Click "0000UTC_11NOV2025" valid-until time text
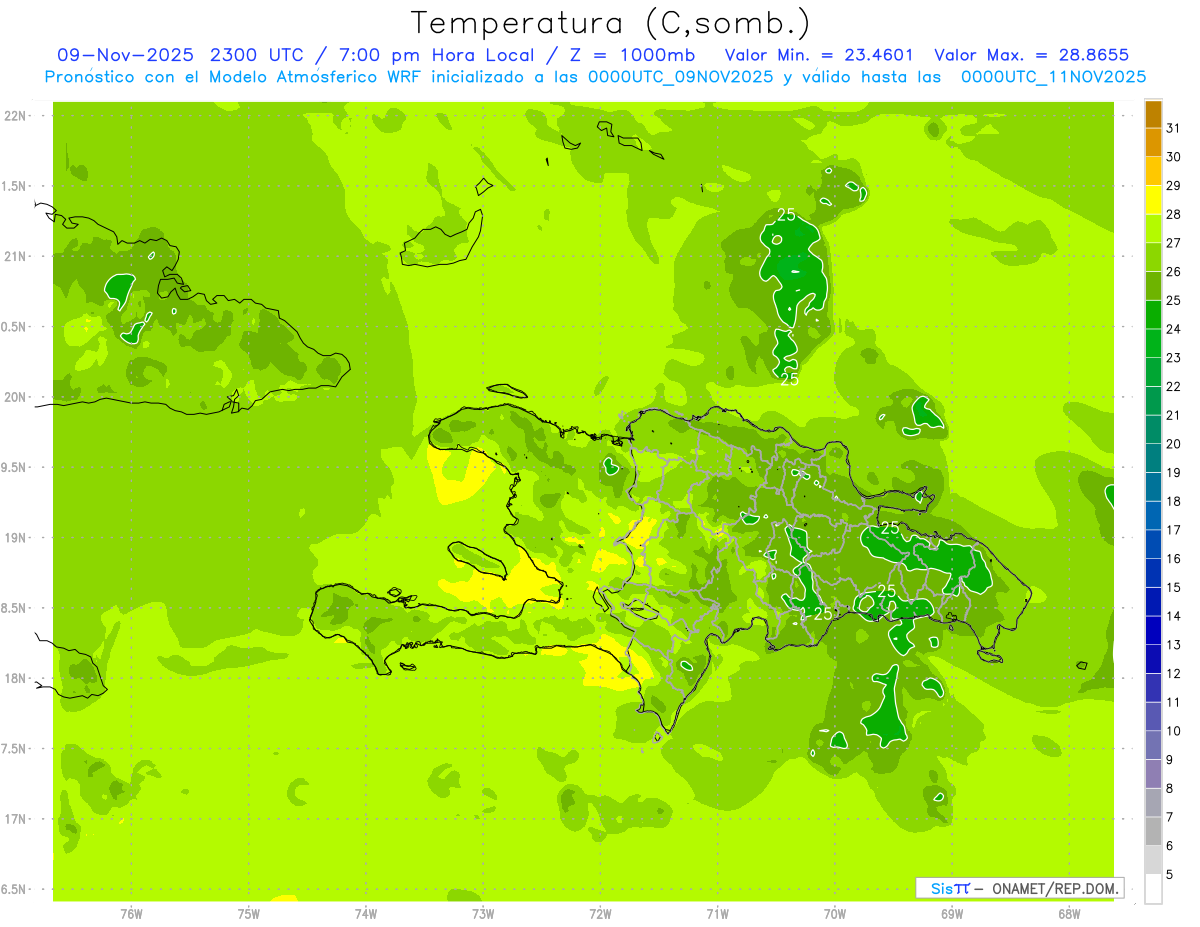The height and width of the screenshot is (927, 1200). coord(1053,77)
